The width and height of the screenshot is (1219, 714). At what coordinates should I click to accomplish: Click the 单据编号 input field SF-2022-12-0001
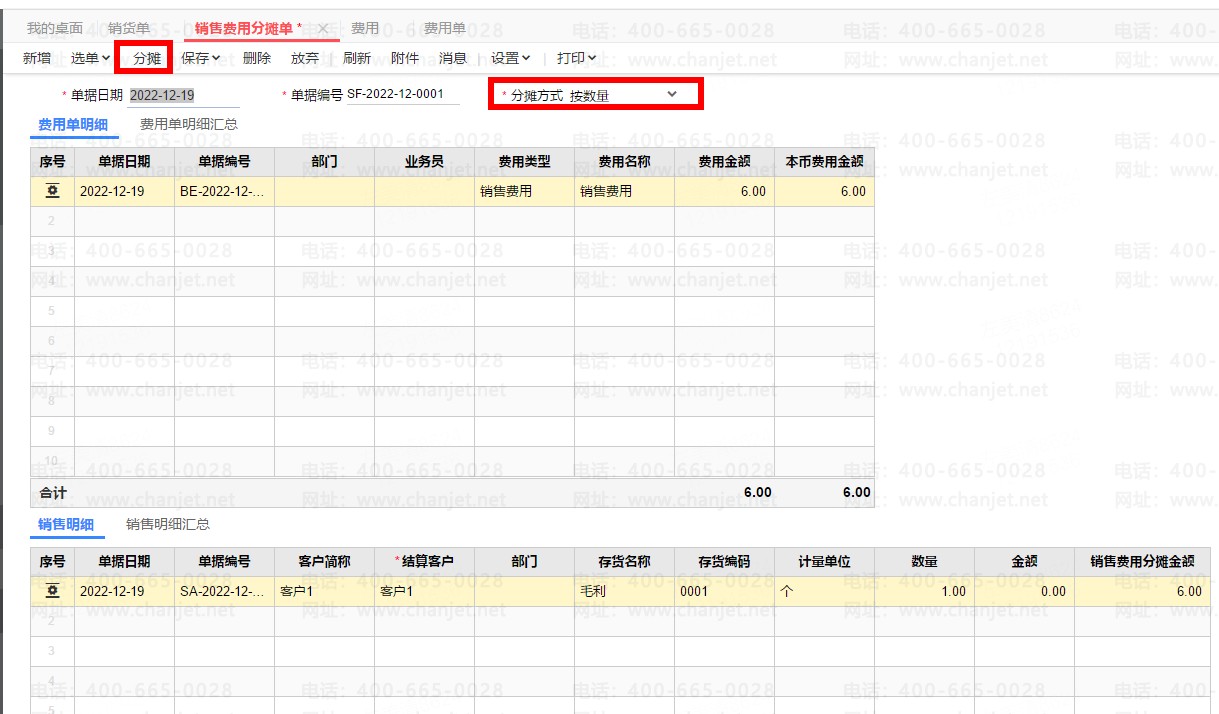coord(402,95)
